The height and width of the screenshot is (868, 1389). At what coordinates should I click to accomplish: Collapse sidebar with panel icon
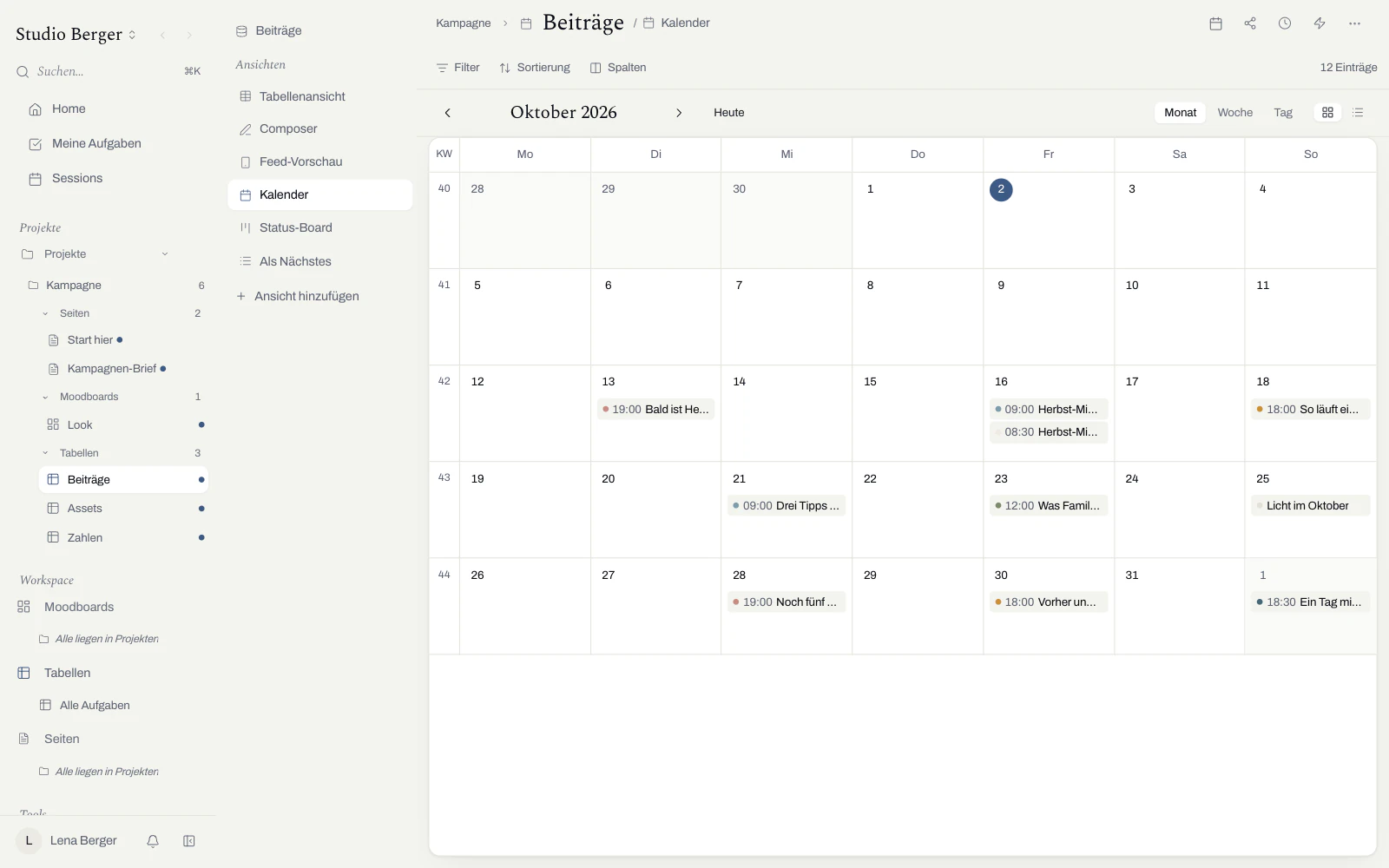pyautogui.click(x=189, y=841)
